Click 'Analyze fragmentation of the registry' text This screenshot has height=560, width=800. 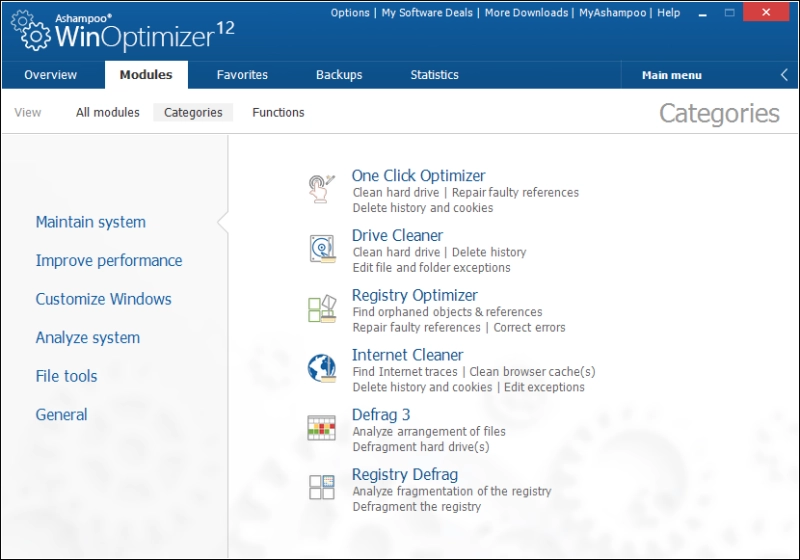click(x=452, y=491)
